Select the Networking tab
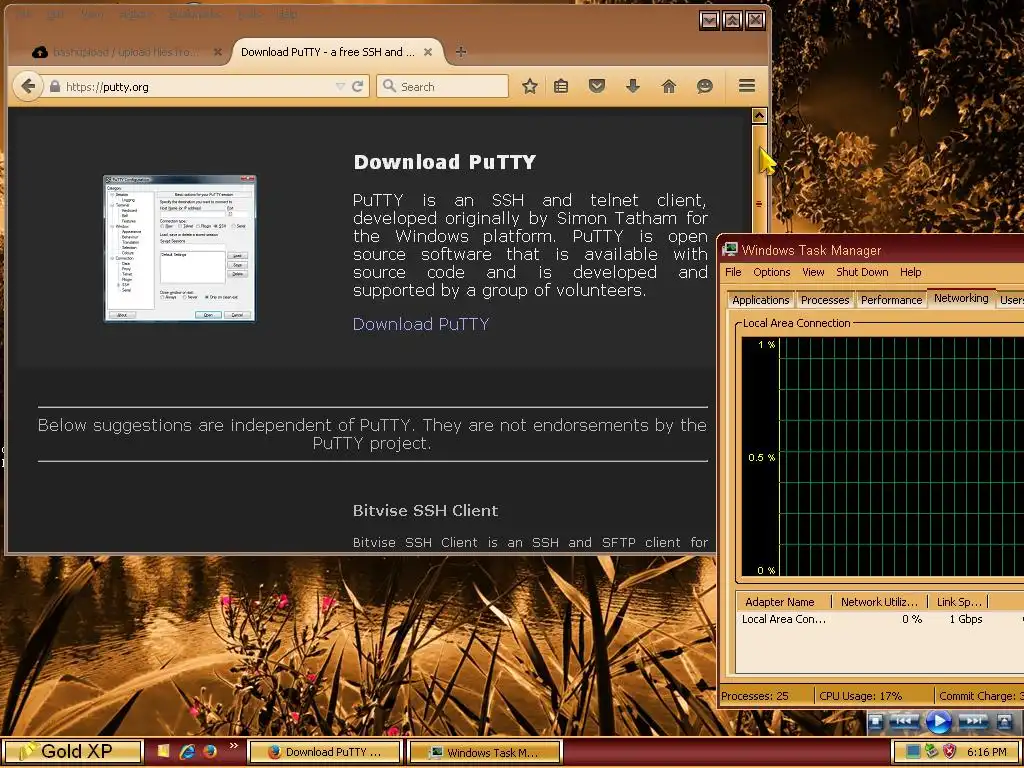Viewport: 1024px width, 768px height. [961, 298]
